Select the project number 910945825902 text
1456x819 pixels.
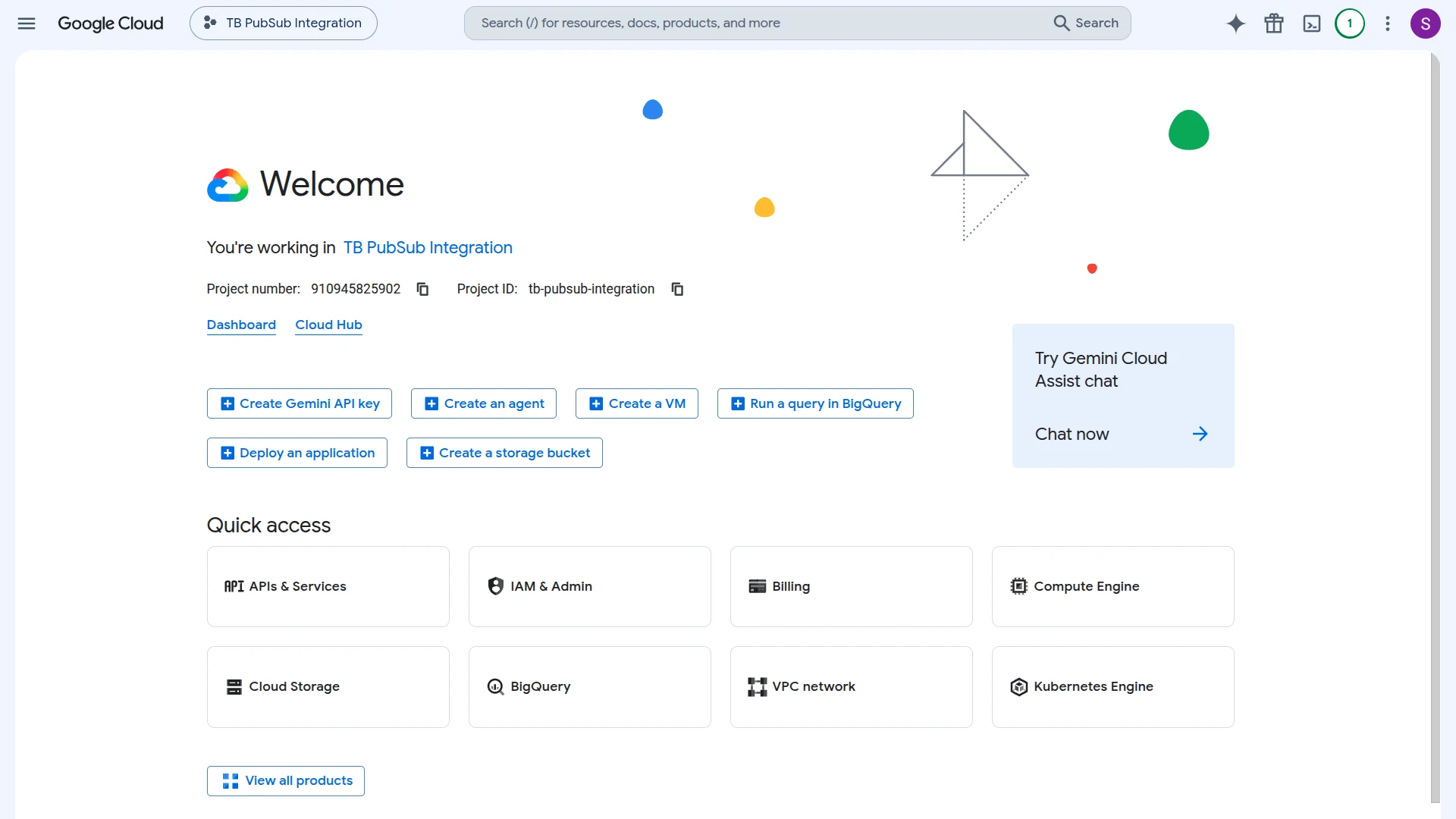(356, 289)
